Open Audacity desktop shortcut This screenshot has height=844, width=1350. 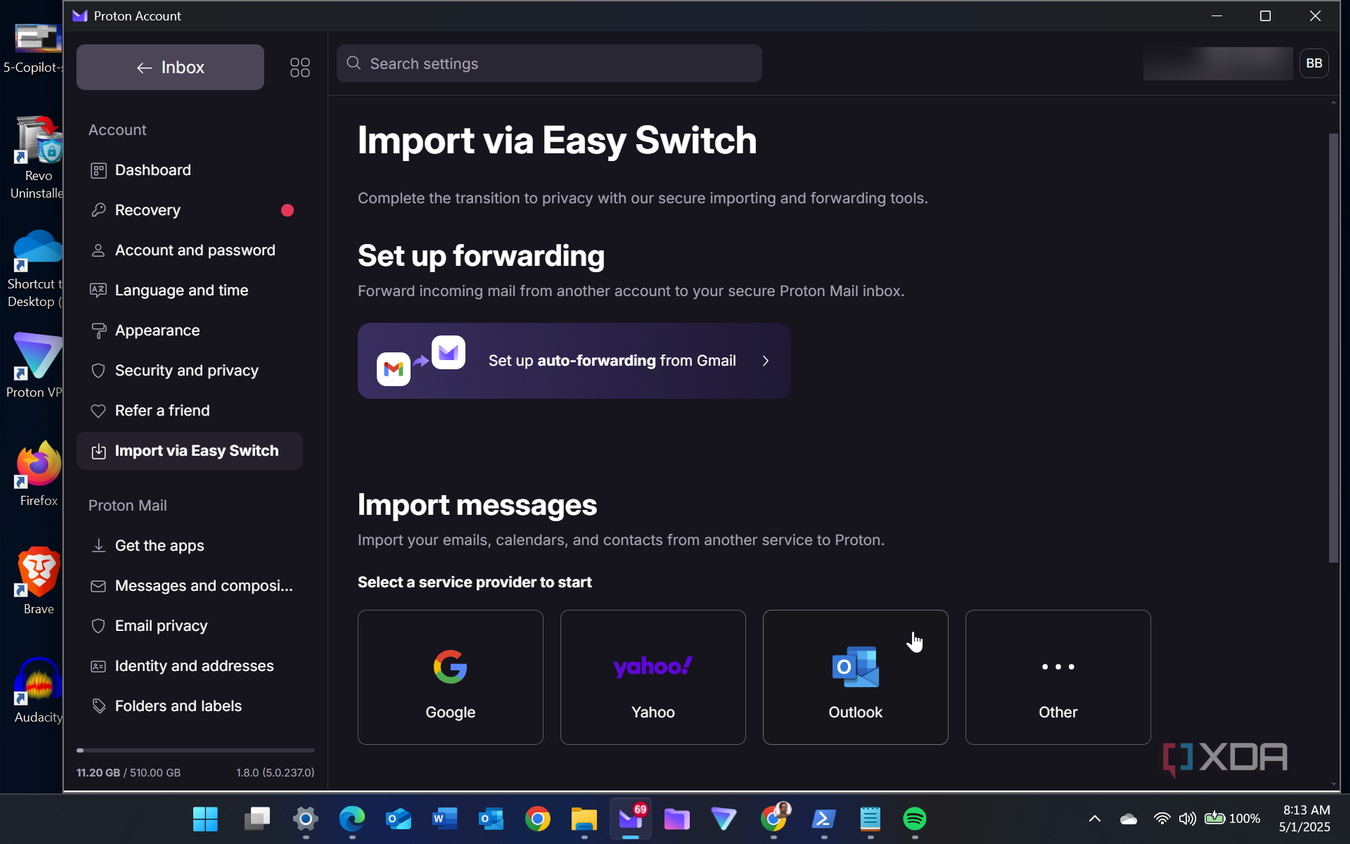point(38,690)
